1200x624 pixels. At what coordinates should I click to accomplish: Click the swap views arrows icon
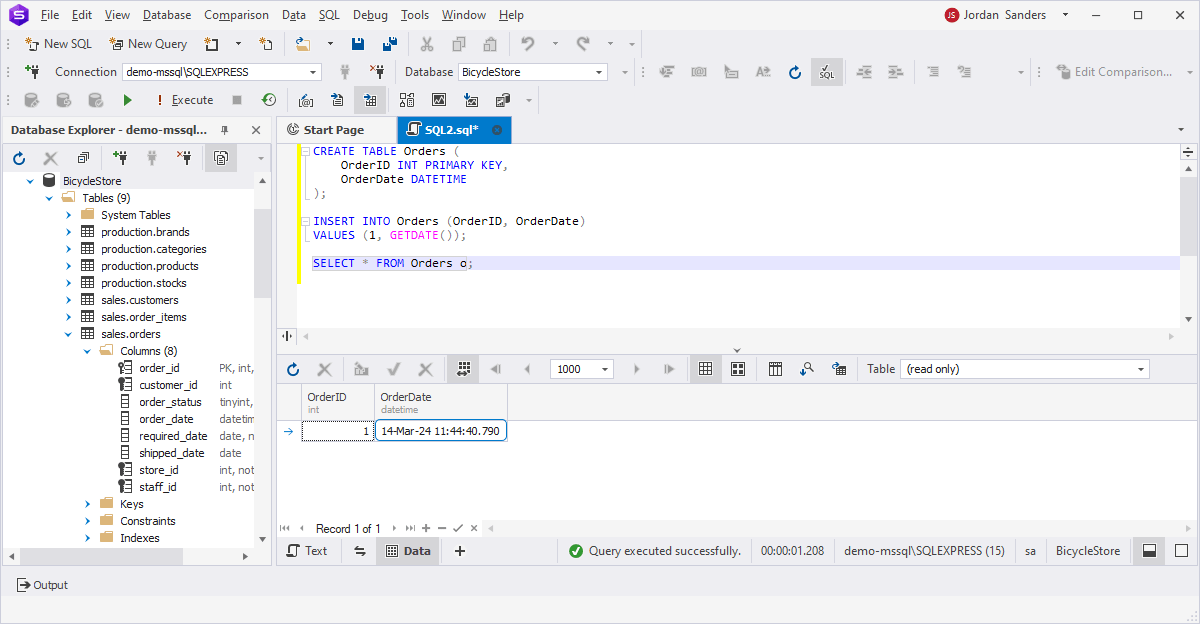tap(359, 551)
